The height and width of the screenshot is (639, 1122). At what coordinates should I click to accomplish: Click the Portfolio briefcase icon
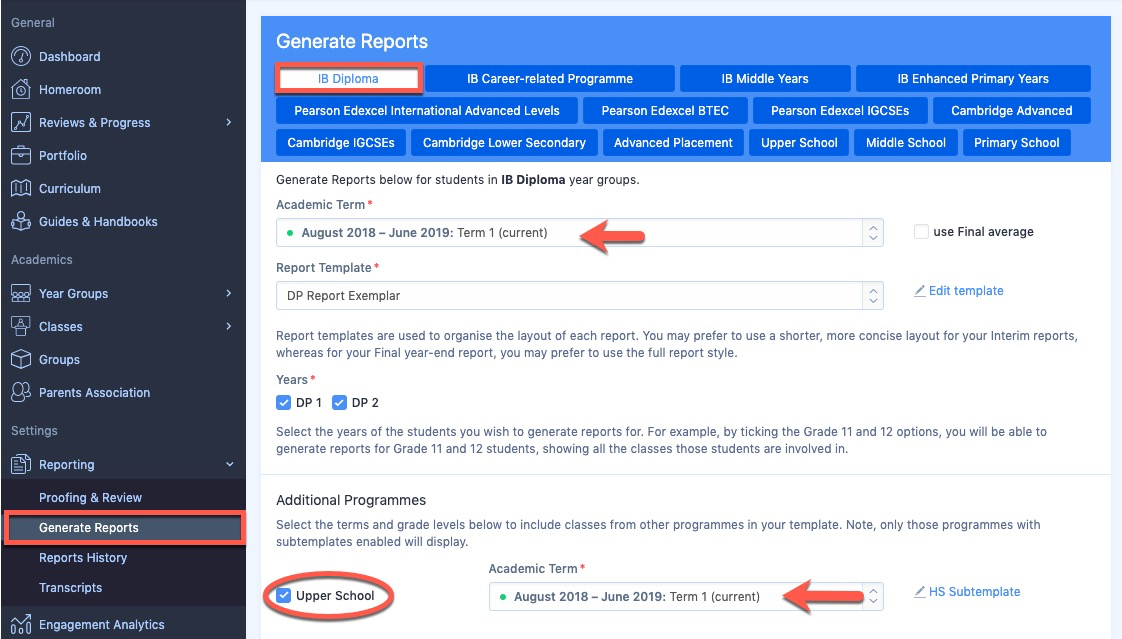[21, 155]
